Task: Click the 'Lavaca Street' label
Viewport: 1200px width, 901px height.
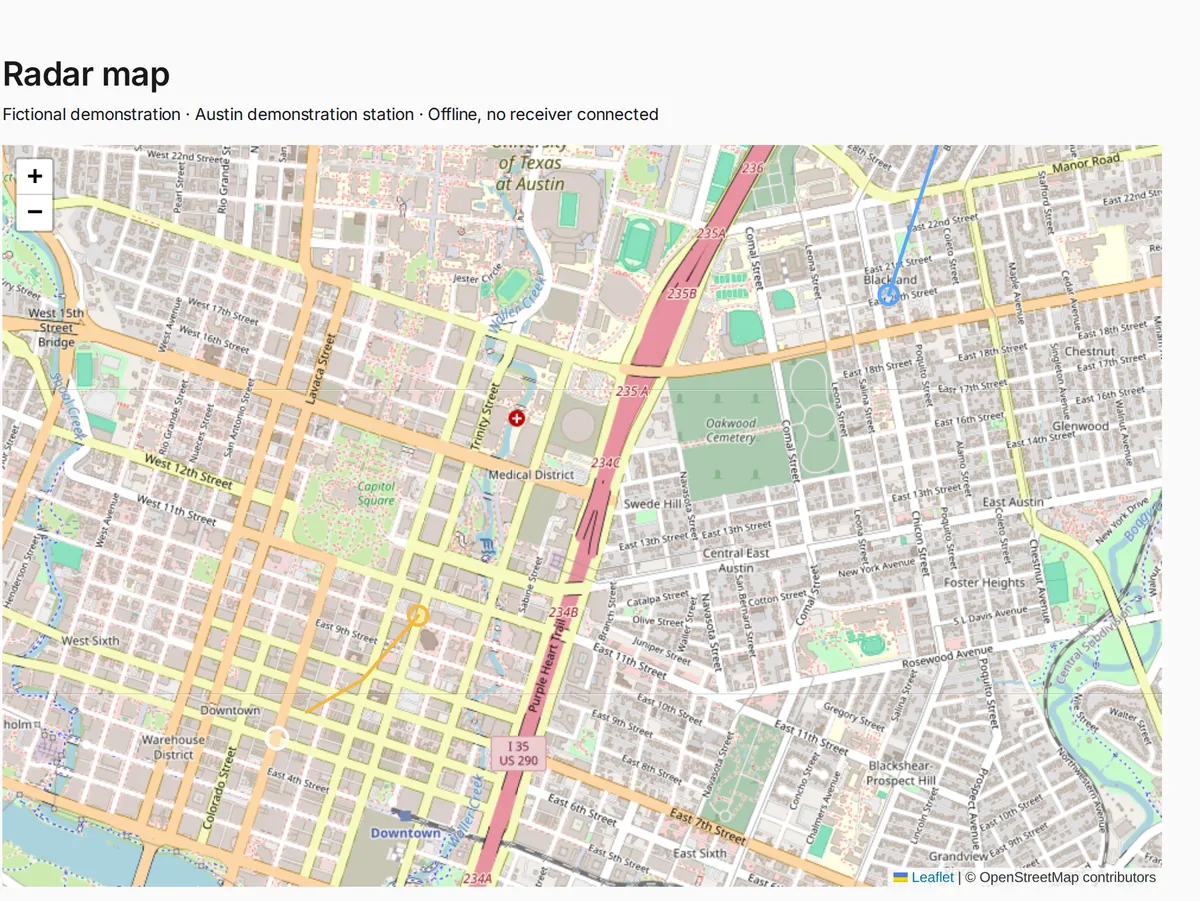Action: (x=322, y=369)
